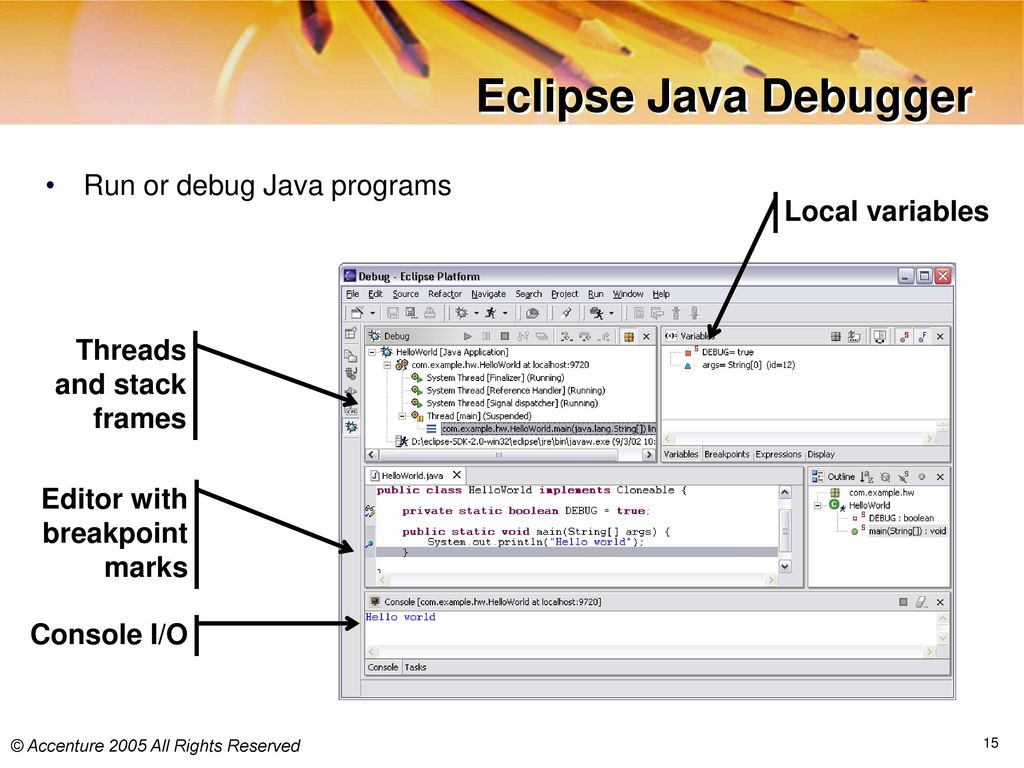The height and width of the screenshot is (768, 1024).
Task: Collapse the com.example.hw.HelloWorld at localhost node
Action: (387, 365)
